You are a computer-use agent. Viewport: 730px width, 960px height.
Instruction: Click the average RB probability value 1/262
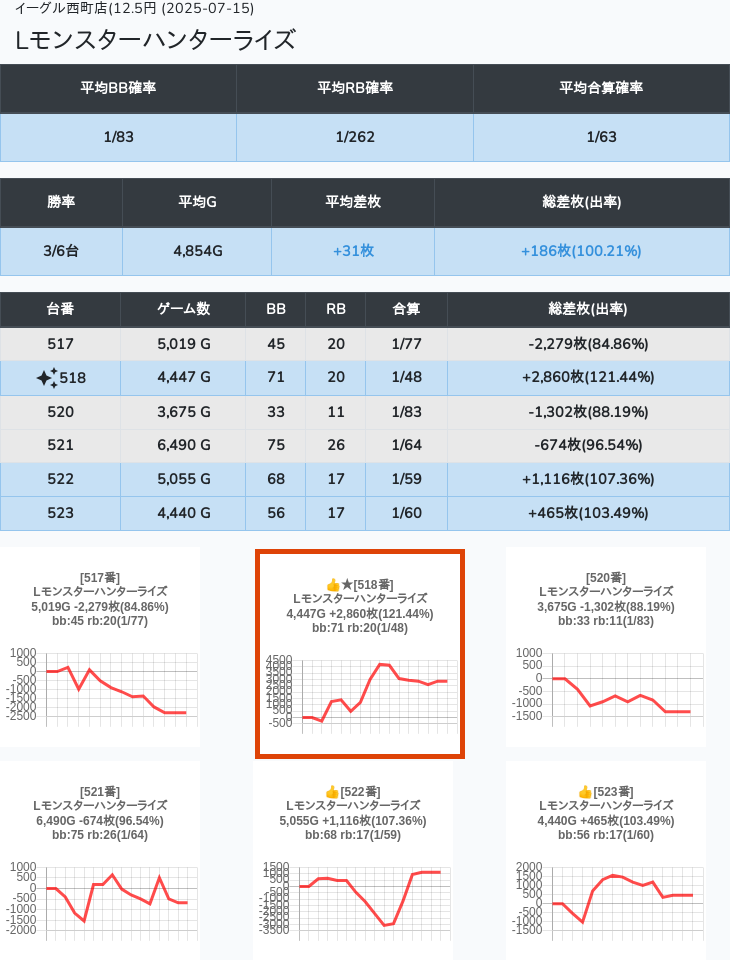coord(355,137)
